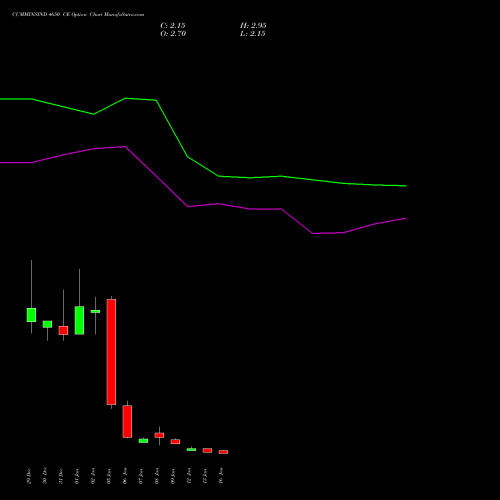500x500 pixels.
Task: Click the 01 Jan date label
Action: pyautogui.click(x=77, y=476)
